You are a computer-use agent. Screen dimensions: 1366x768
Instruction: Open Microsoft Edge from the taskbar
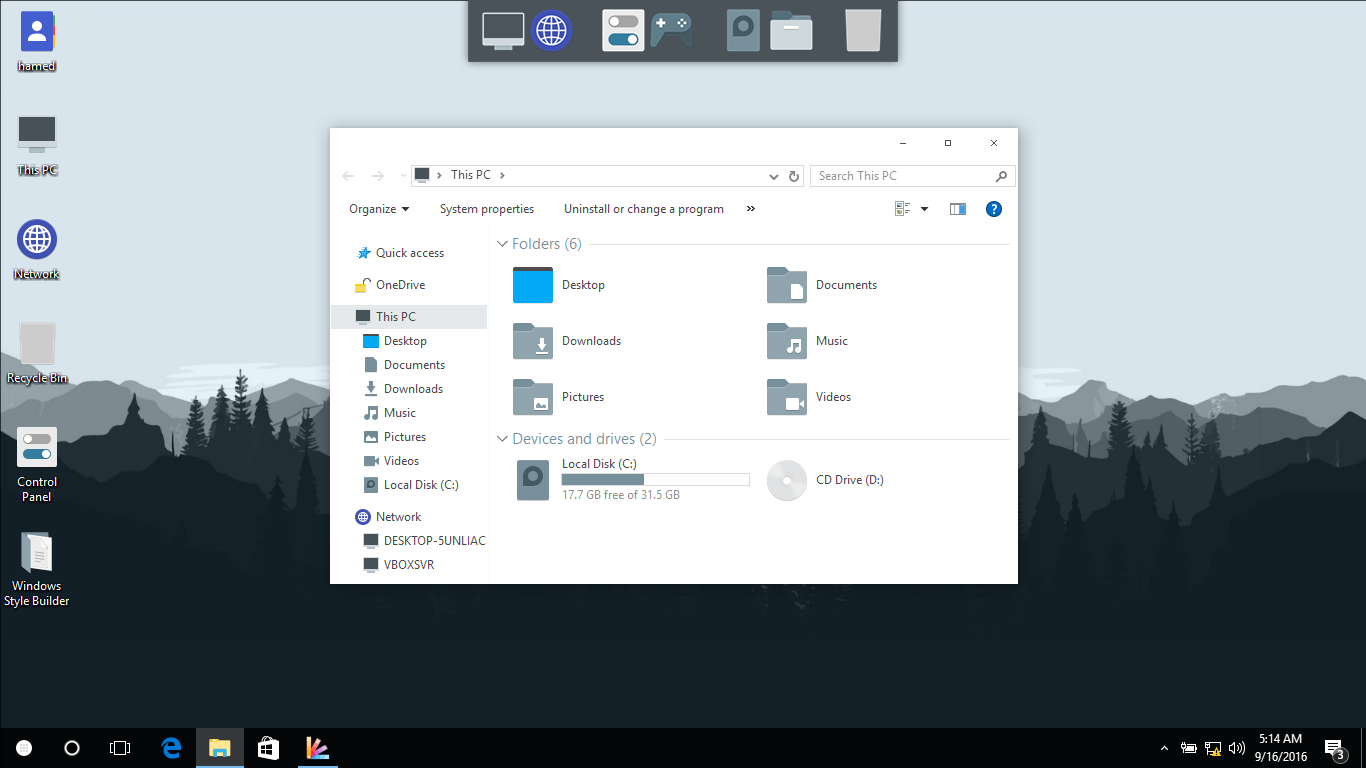click(x=172, y=748)
